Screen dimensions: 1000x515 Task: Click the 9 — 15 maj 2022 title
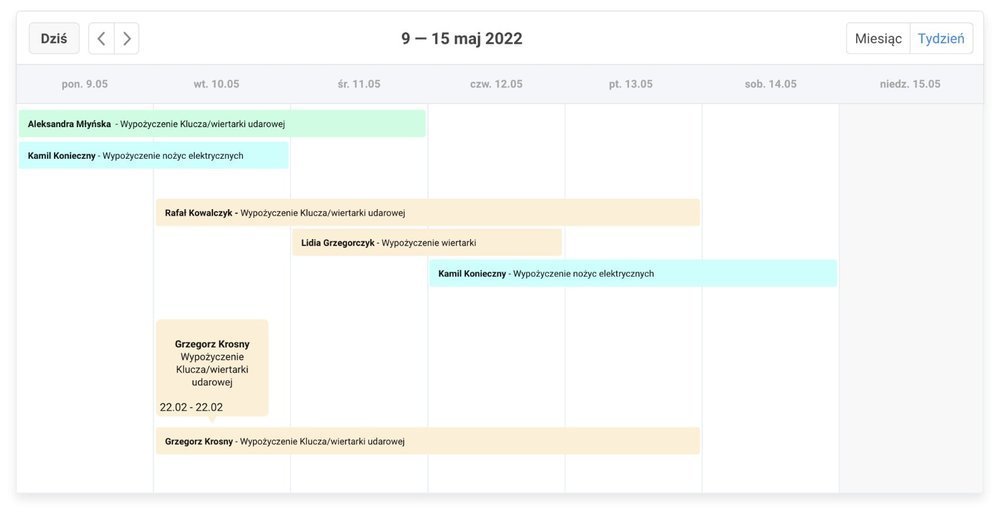coord(462,39)
